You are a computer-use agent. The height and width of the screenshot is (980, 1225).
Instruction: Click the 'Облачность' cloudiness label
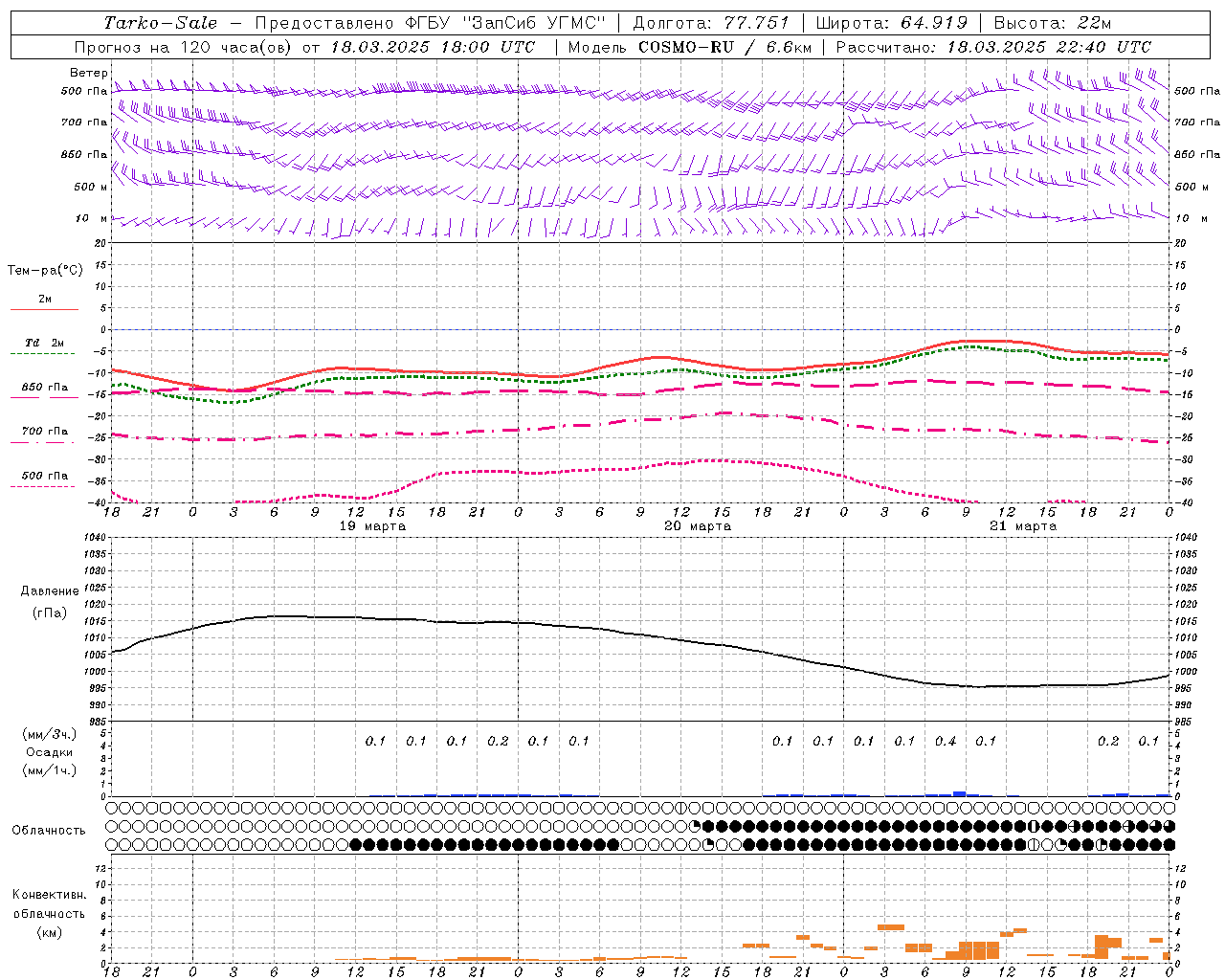pos(49,831)
